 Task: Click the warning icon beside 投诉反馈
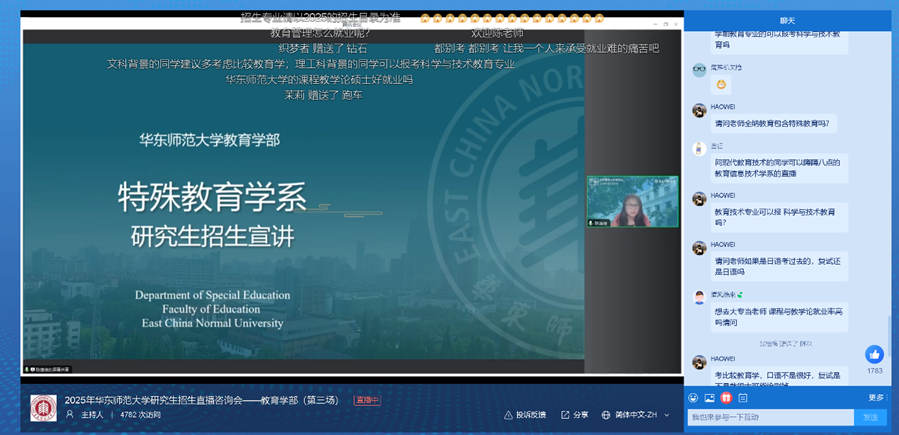click(x=508, y=415)
